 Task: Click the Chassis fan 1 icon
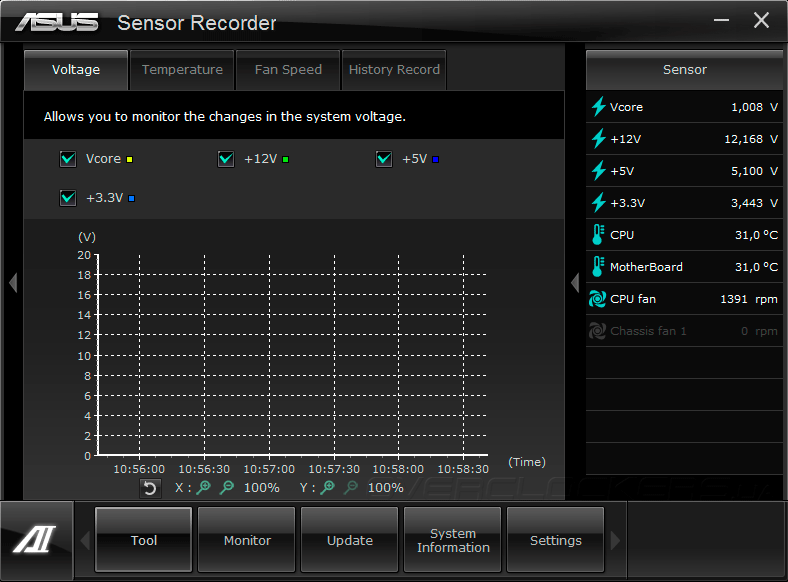click(x=598, y=331)
